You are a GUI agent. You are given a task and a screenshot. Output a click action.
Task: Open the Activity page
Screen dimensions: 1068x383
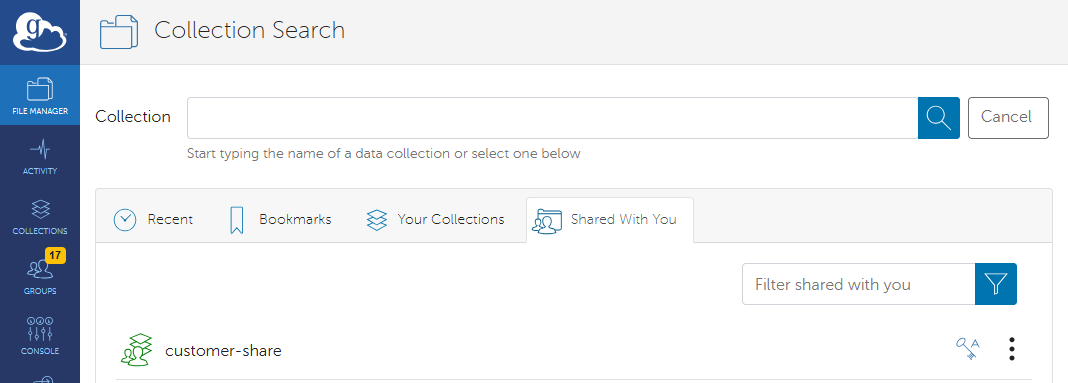click(x=40, y=156)
